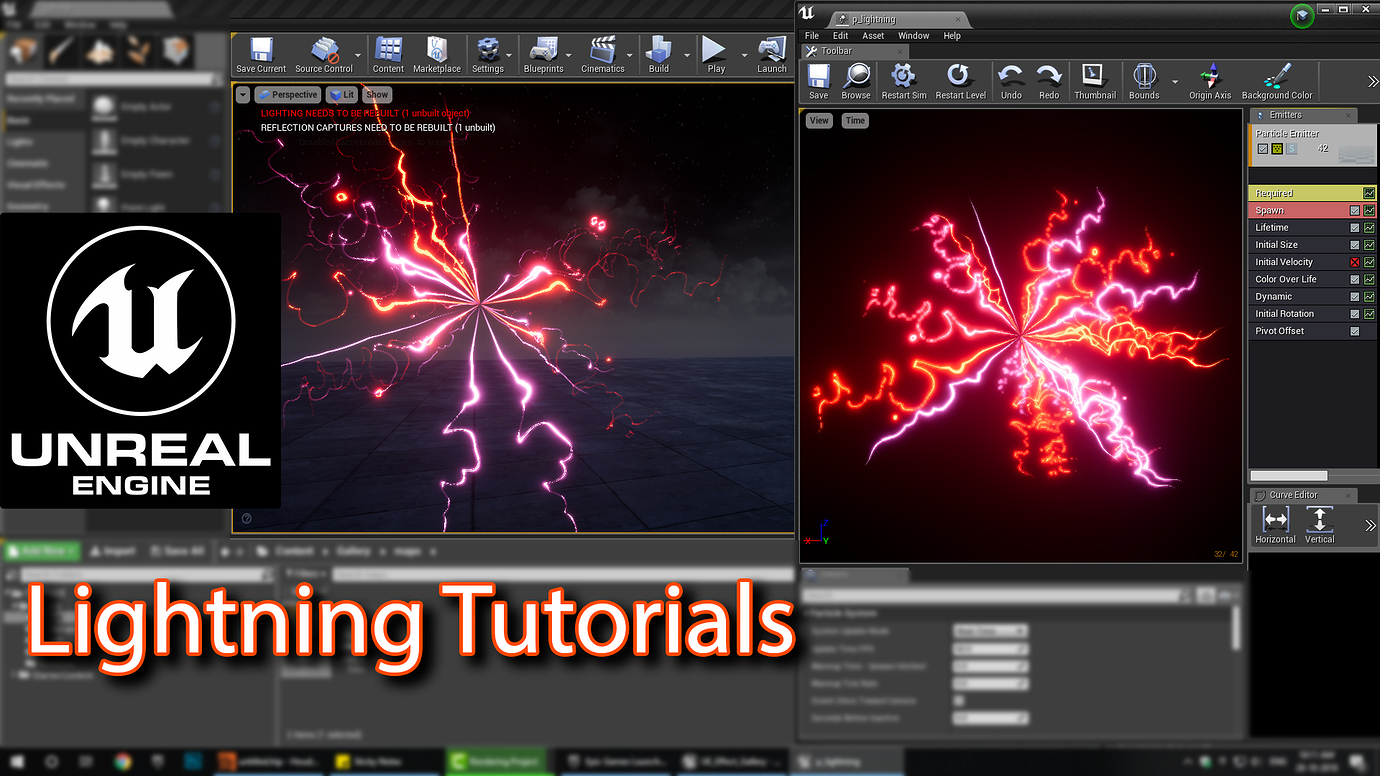The image size is (1380, 776).
Task: Toggle the Dynamic module checkbox
Action: [x=1355, y=297]
